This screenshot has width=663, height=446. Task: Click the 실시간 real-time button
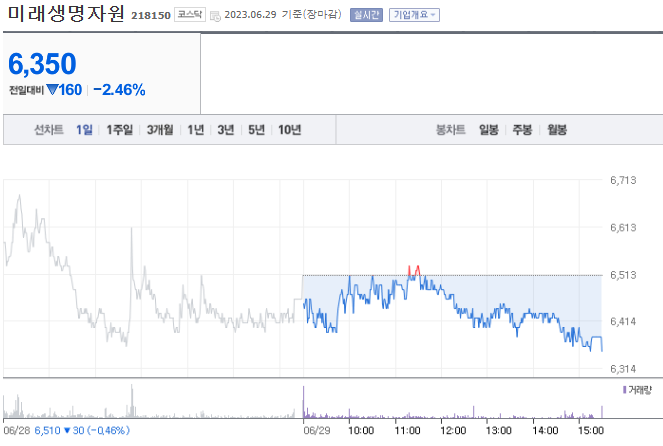point(366,15)
